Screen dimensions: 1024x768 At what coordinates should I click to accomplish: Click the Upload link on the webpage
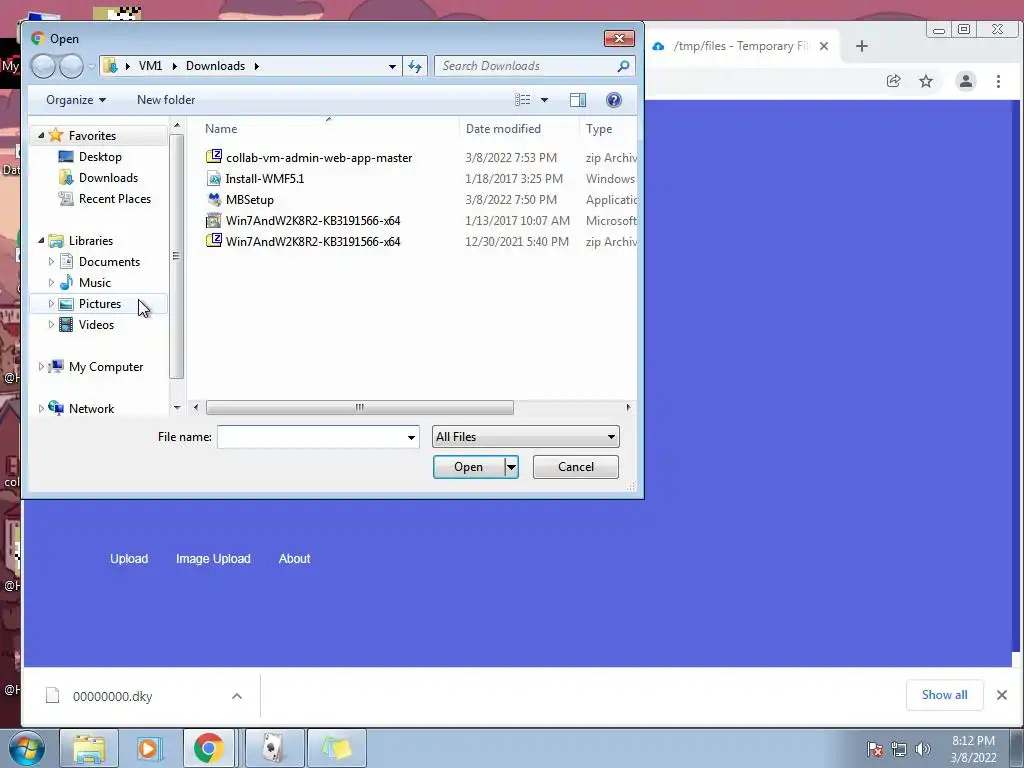click(x=129, y=558)
